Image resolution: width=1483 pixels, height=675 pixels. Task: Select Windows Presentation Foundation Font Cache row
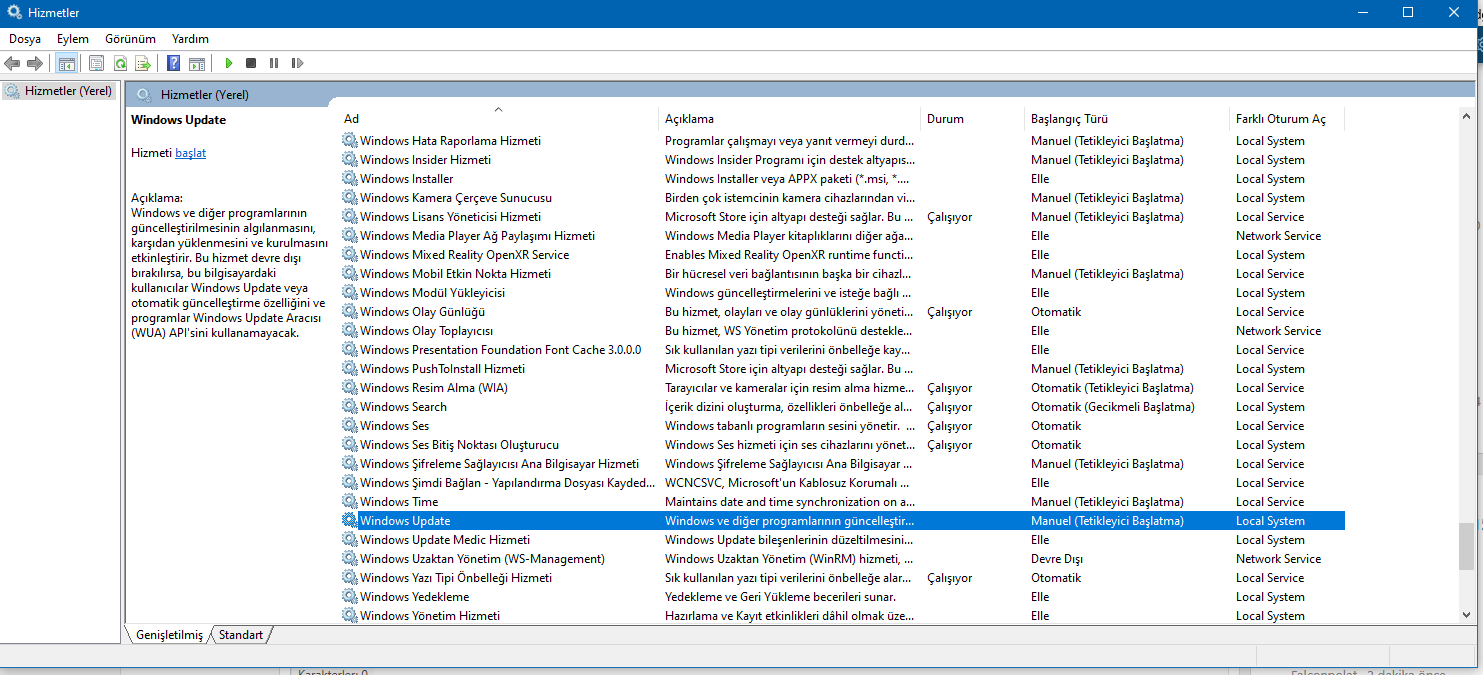(x=842, y=350)
